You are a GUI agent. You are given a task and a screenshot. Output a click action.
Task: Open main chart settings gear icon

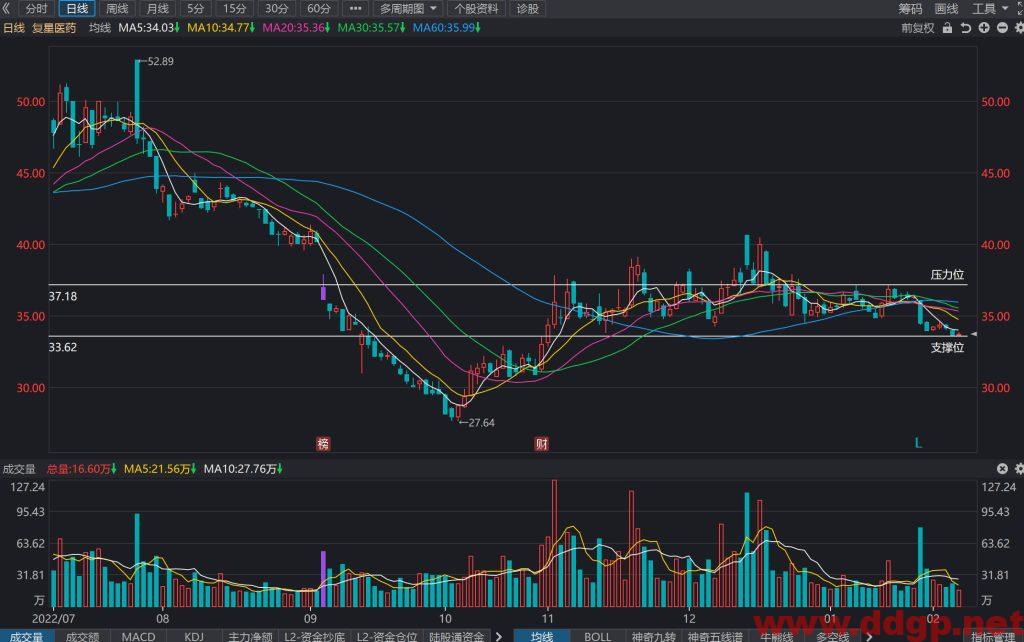point(1019,28)
